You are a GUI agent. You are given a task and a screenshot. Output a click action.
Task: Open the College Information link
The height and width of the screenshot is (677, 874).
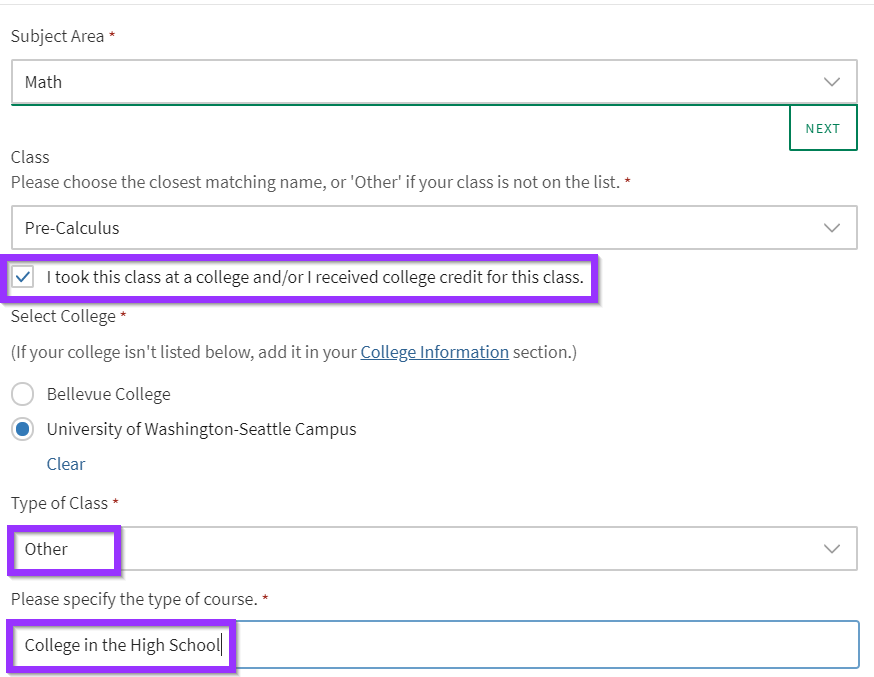434,352
